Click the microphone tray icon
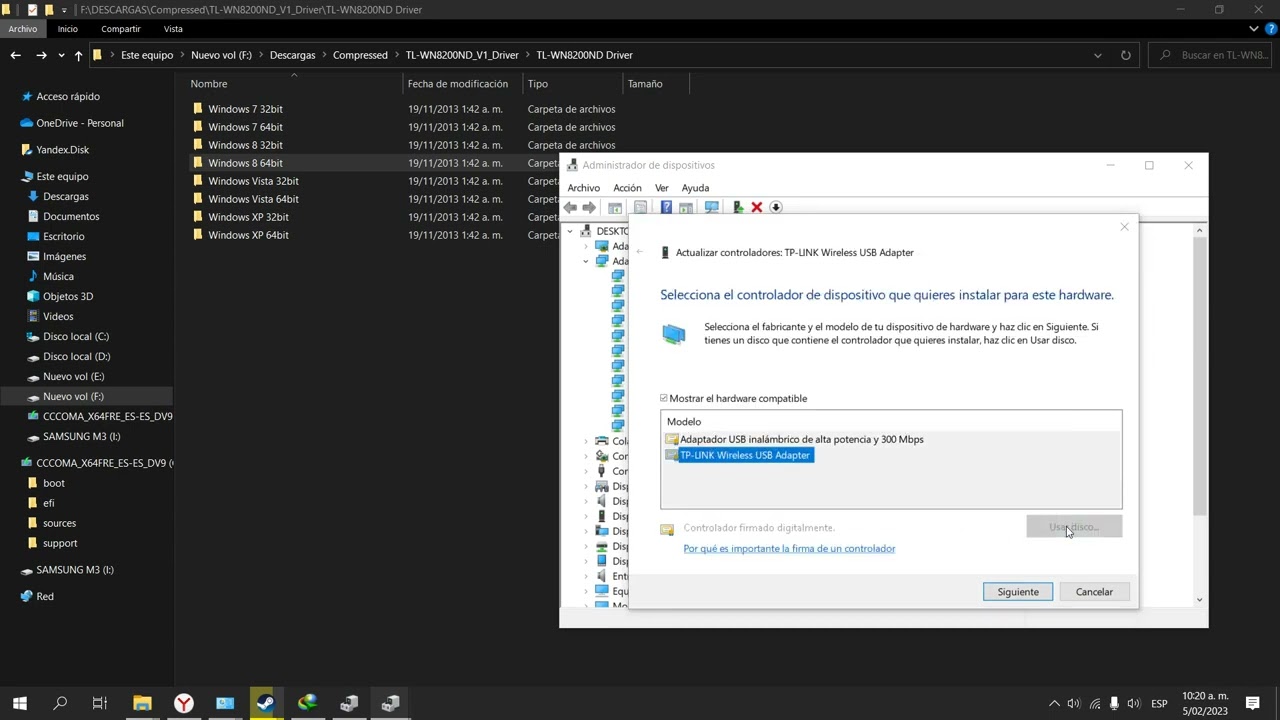The height and width of the screenshot is (720, 1280). 1114,703
